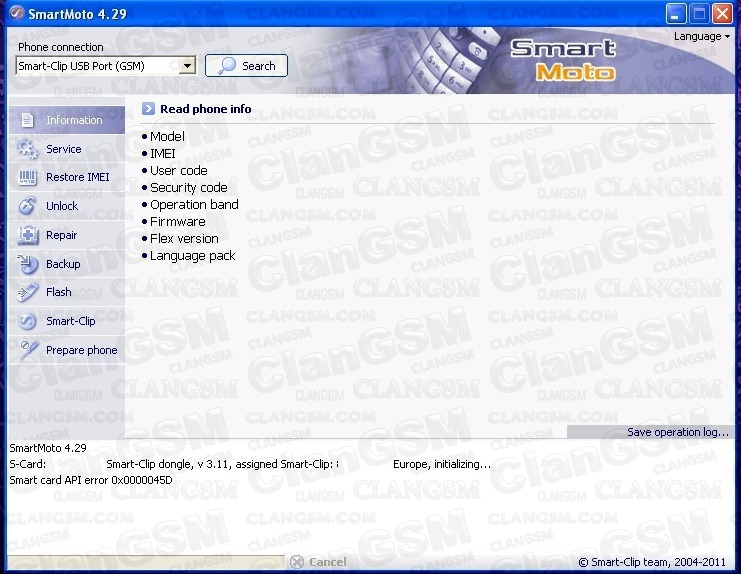Click the Read phone info link
The width and height of the screenshot is (741, 574).
[x=206, y=109]
